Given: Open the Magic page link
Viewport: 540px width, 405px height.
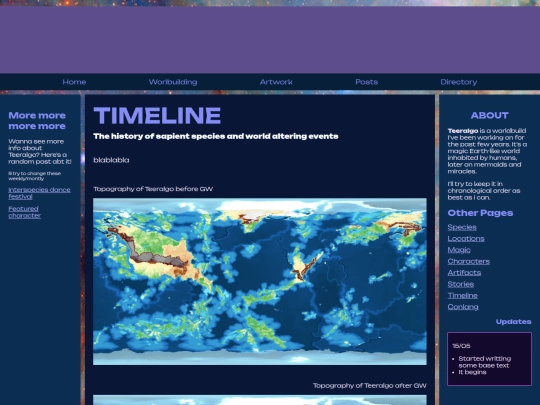Looking at the screenshot, I should point(459,250).
